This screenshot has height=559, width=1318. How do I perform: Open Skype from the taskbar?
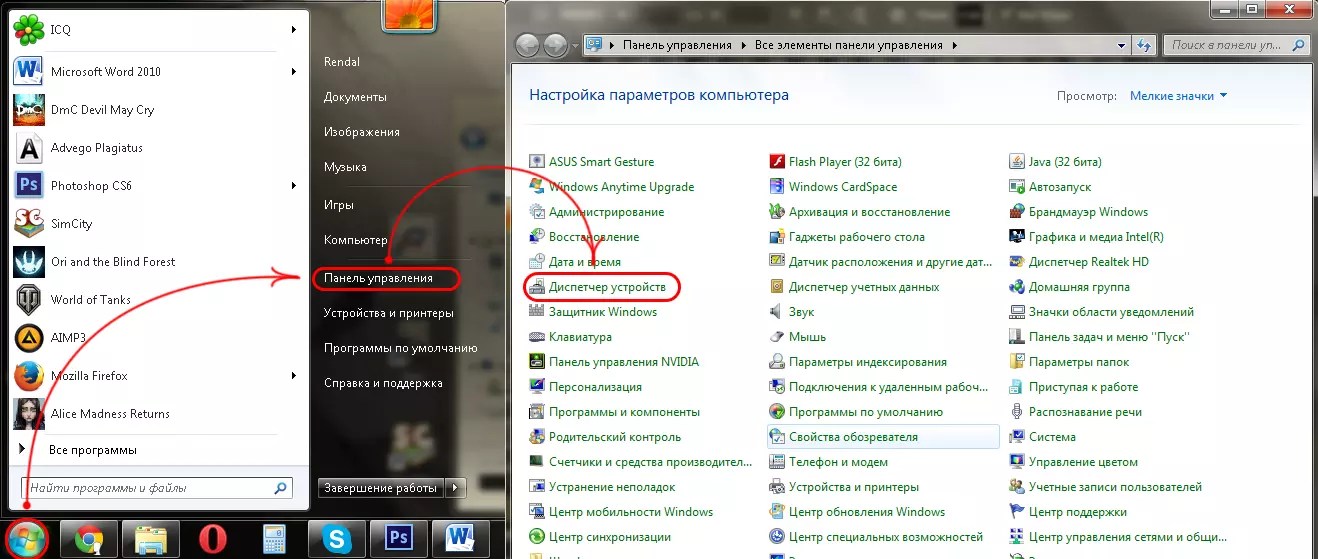coord(338,539)
